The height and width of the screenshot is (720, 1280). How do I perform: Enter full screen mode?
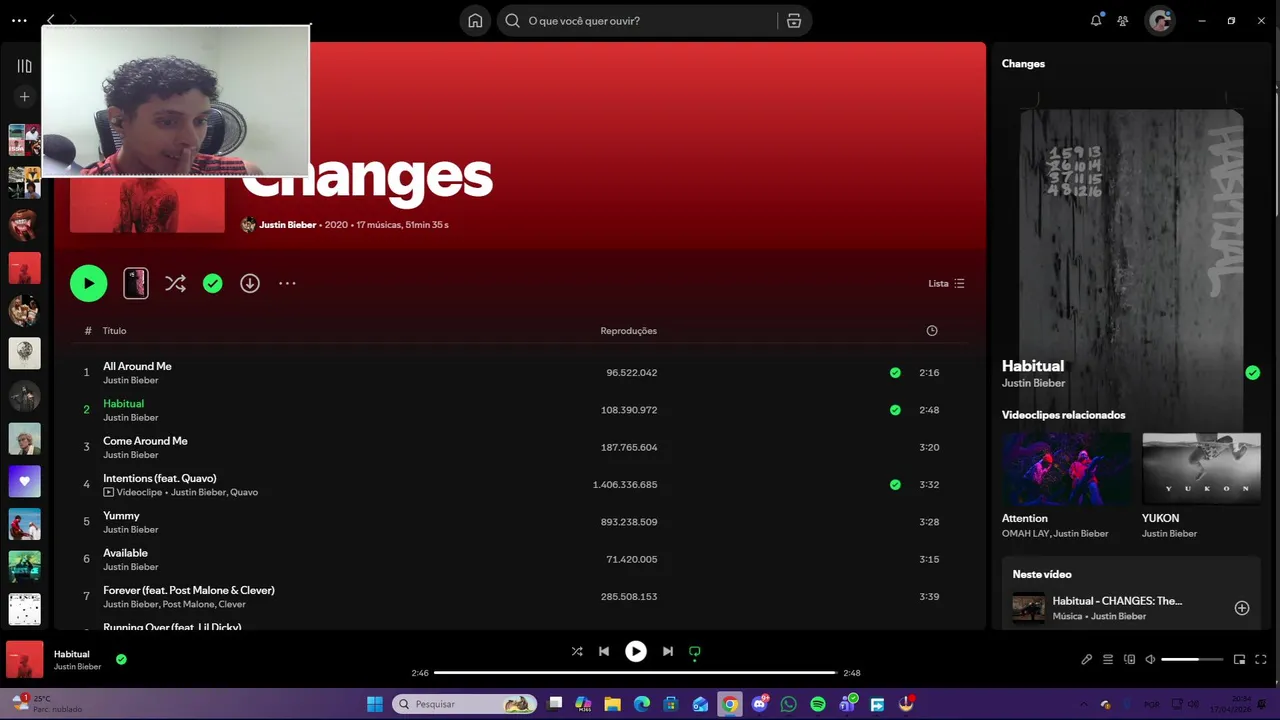(x=1261, y=660)
